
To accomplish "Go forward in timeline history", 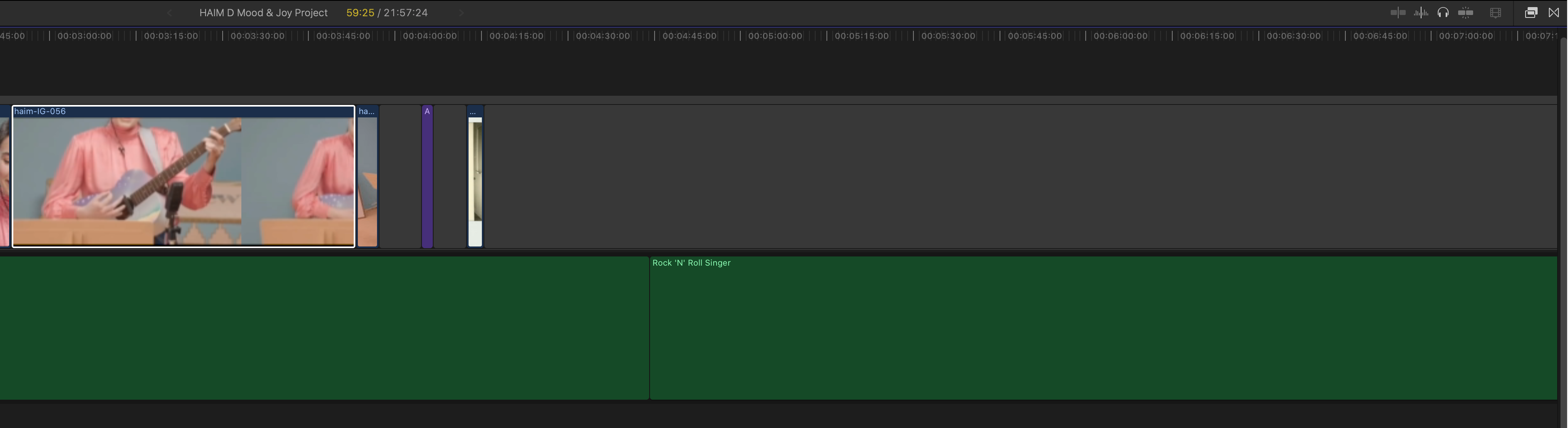I will click(x=461, y=13).
